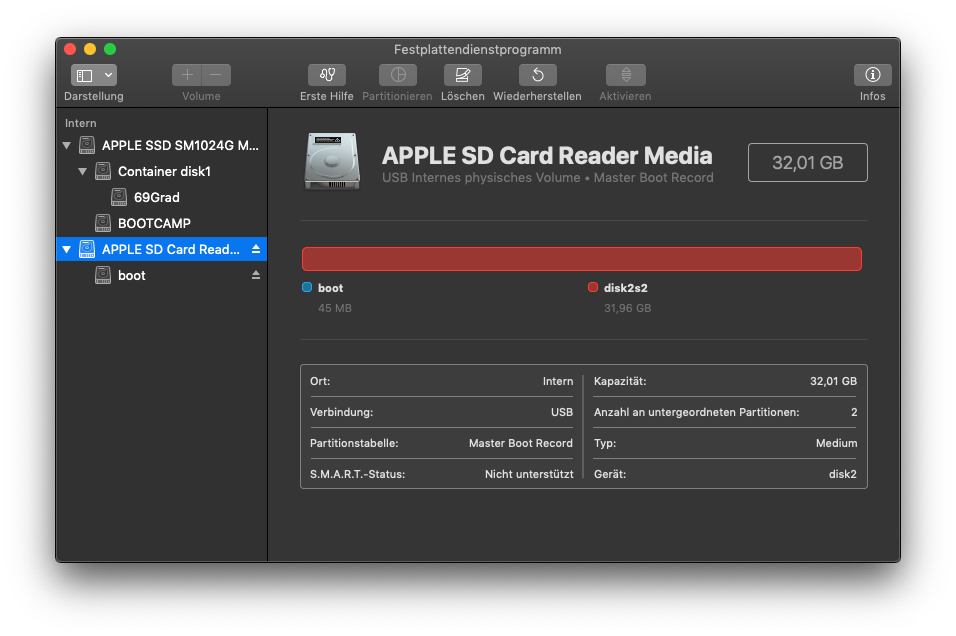Click the Container disk1 drive icon

(x=103, y=171)
